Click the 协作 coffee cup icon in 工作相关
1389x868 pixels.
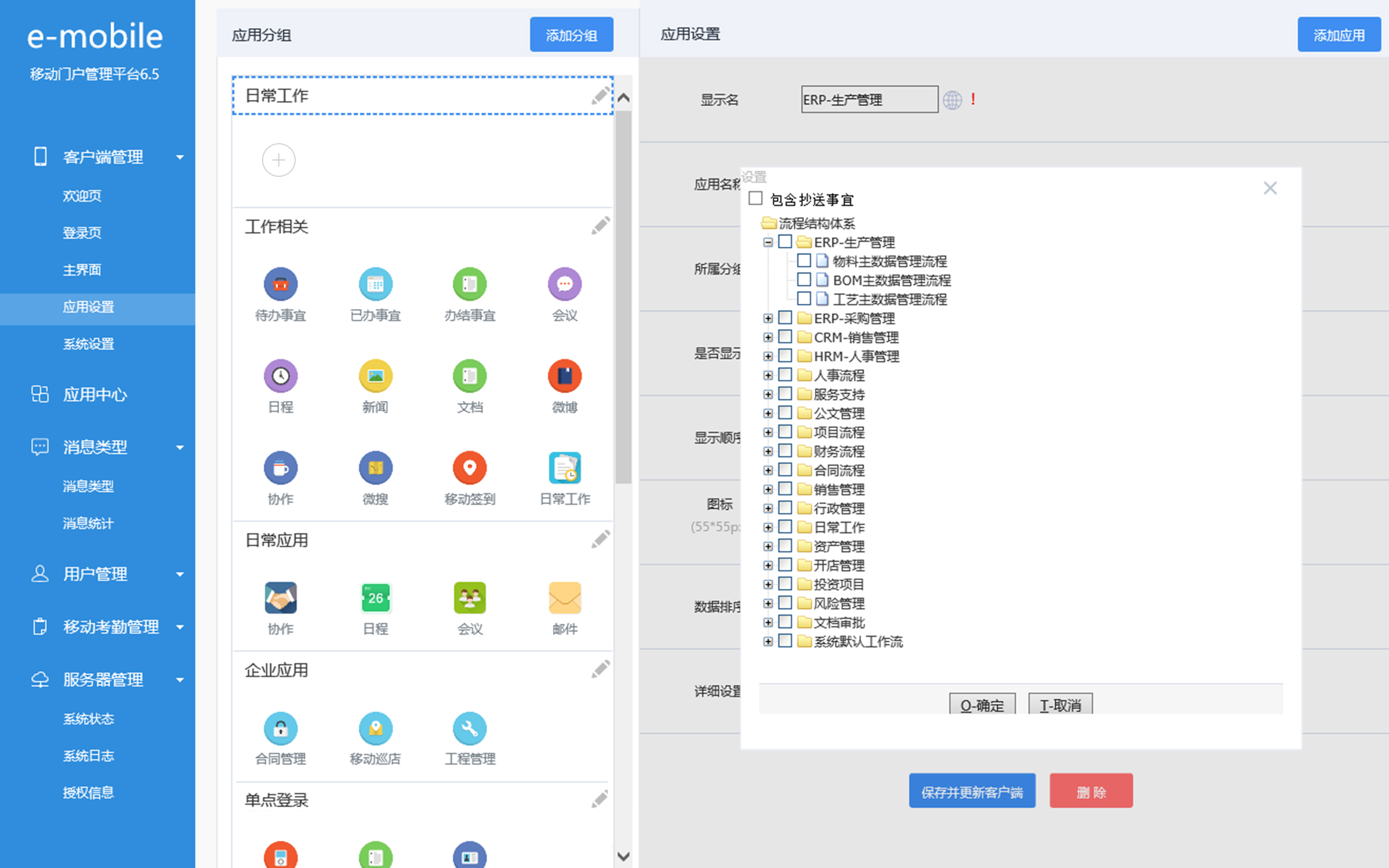[x=280, y=468]
